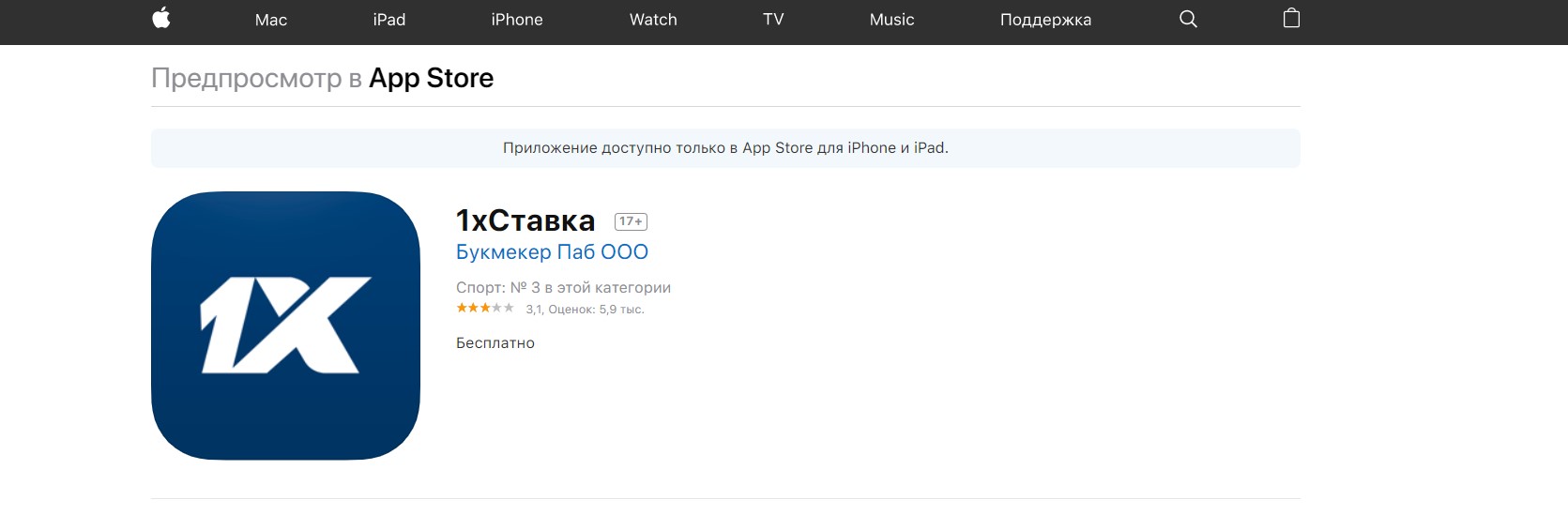Open the Music menu item
The height and width of the screenshot is (515, 1568).
[x=891, y=20]
